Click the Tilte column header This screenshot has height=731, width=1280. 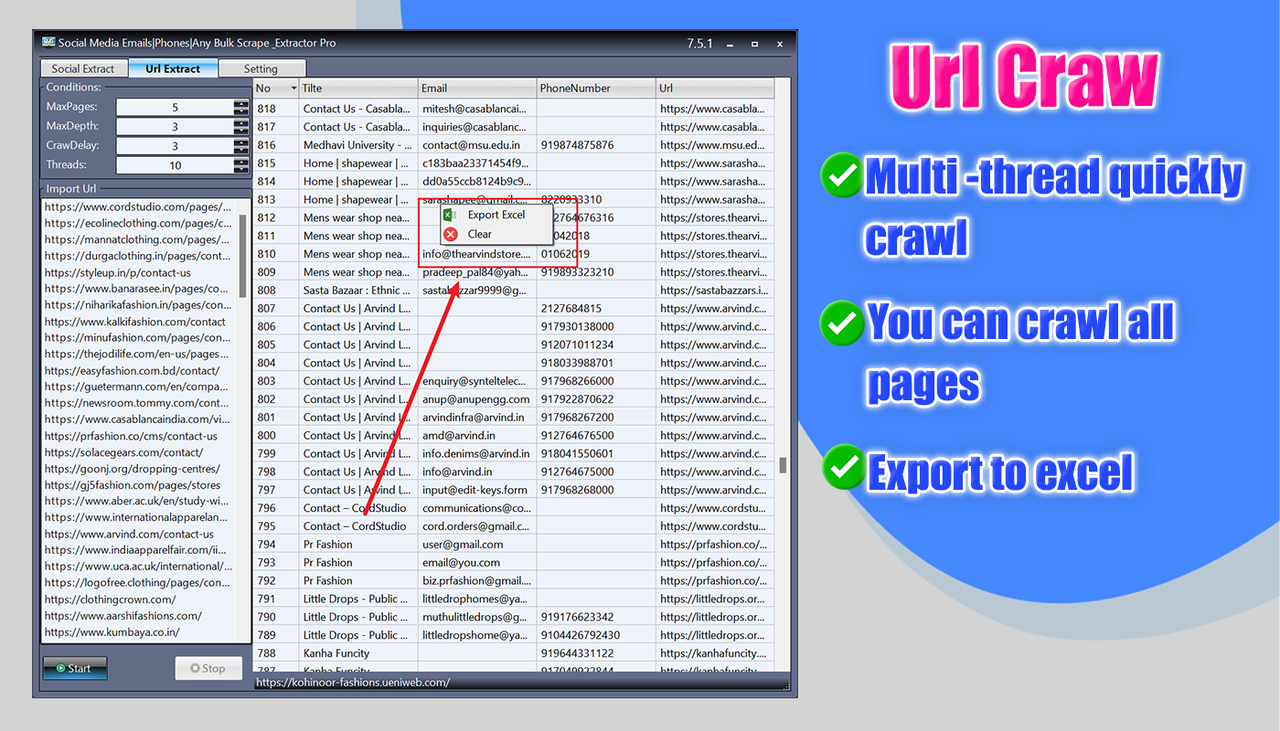click(x=358, y=88)
